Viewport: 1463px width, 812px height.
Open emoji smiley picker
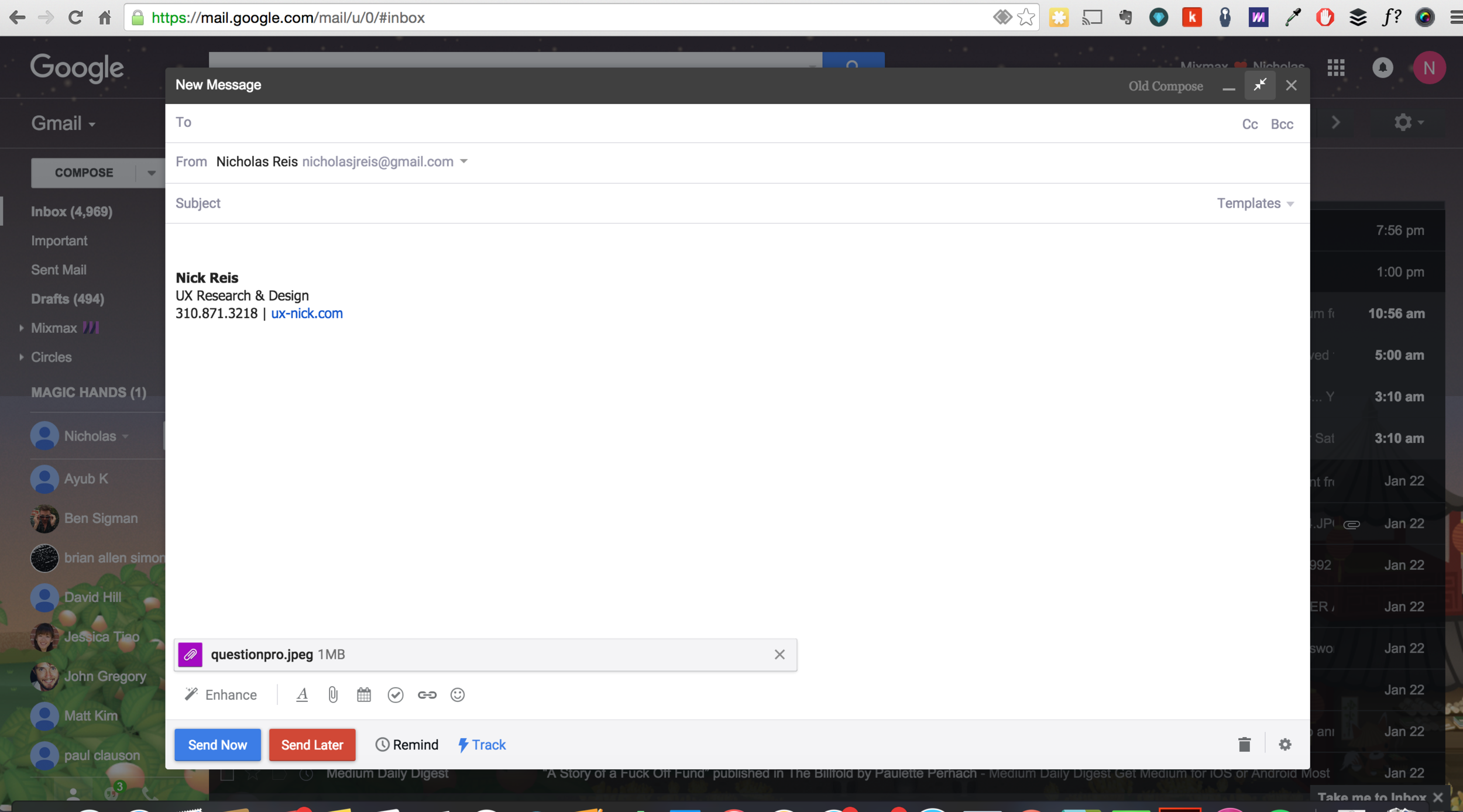point(458,694)
